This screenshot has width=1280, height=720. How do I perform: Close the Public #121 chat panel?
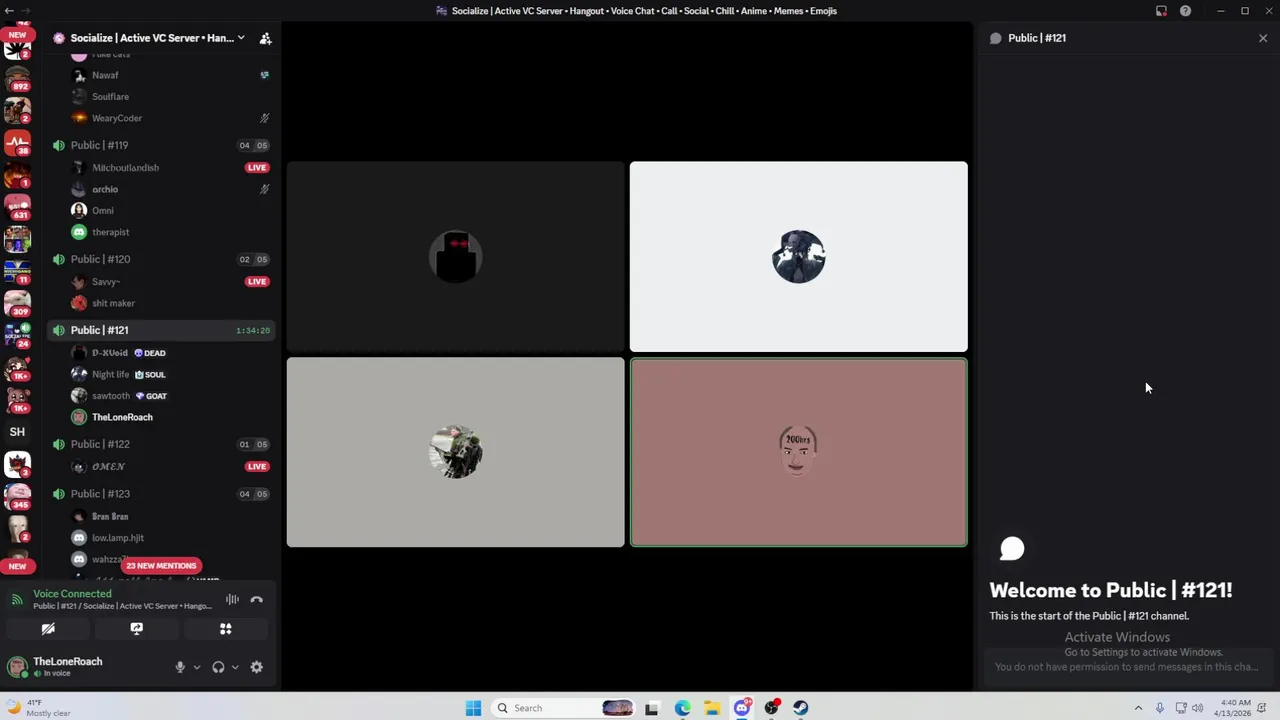[x=1263, y=38]
